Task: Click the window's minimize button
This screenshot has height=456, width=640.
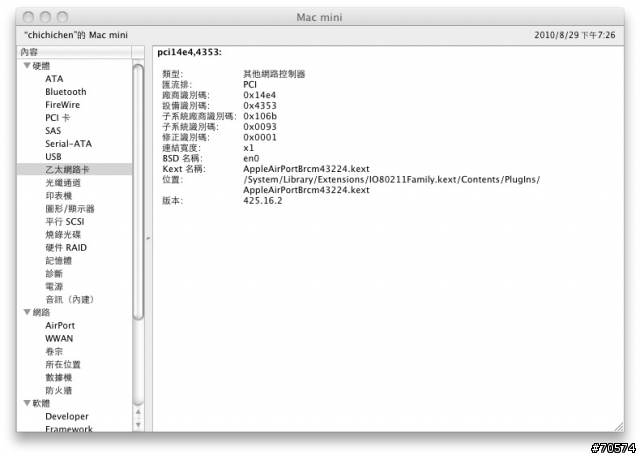Action: tap(45, 17)
